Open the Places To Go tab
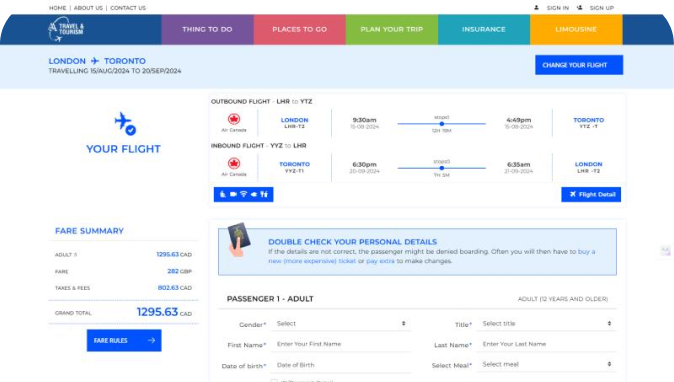This screenshot has height=382, width=674. click(x=300, y=29)
